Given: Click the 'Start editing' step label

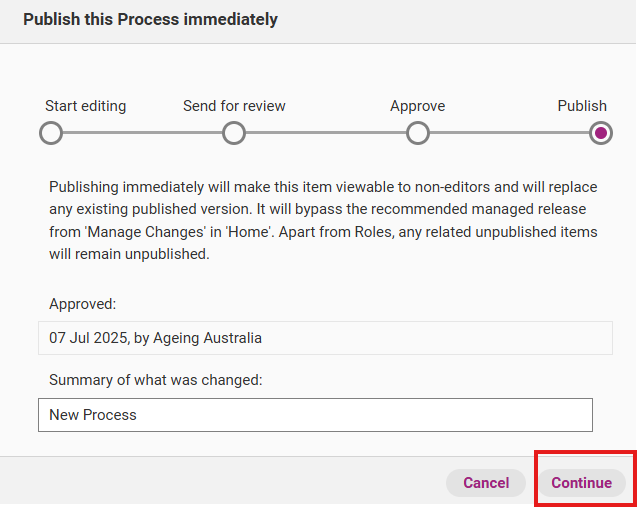Looking at the screenshot, I should click(x=86, y=106).
